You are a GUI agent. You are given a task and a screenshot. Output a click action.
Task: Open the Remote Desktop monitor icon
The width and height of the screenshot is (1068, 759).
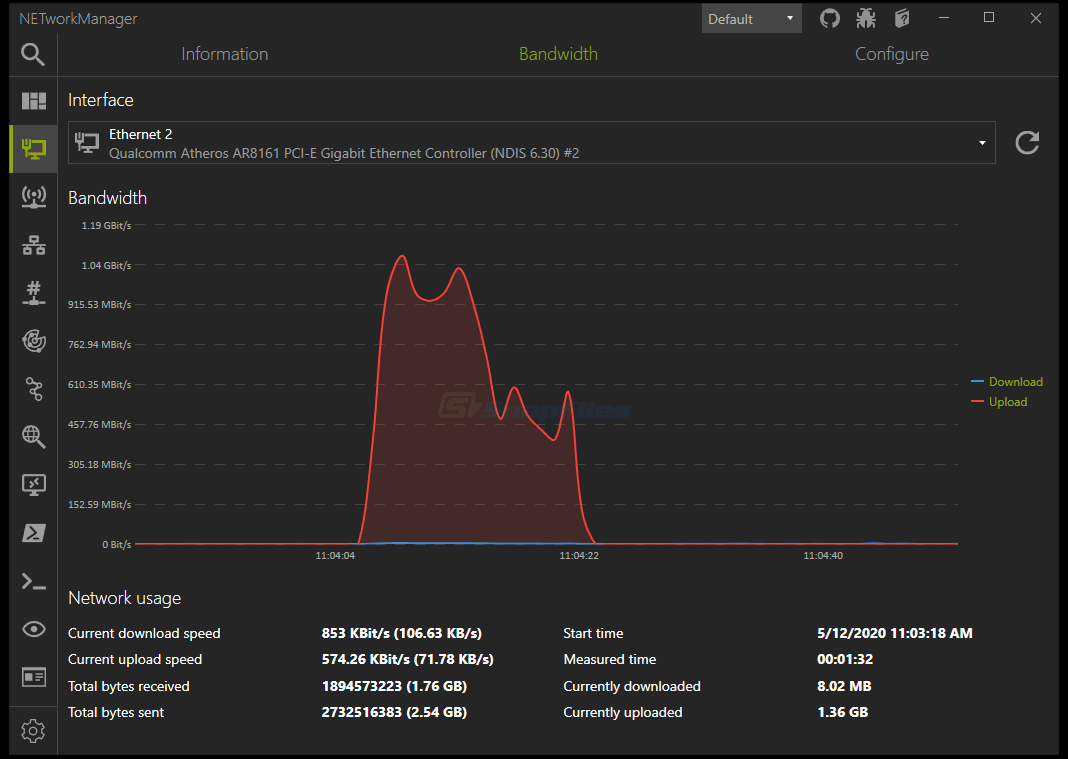[x=33, y=484]
